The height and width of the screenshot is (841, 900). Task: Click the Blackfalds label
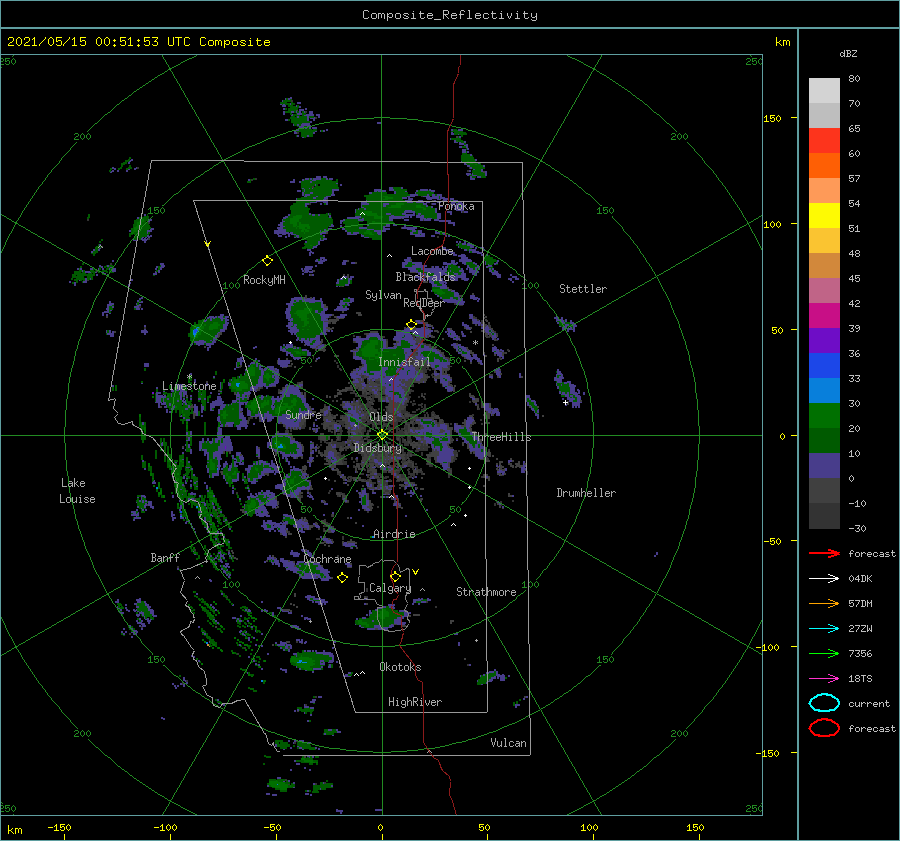(425, 277)
